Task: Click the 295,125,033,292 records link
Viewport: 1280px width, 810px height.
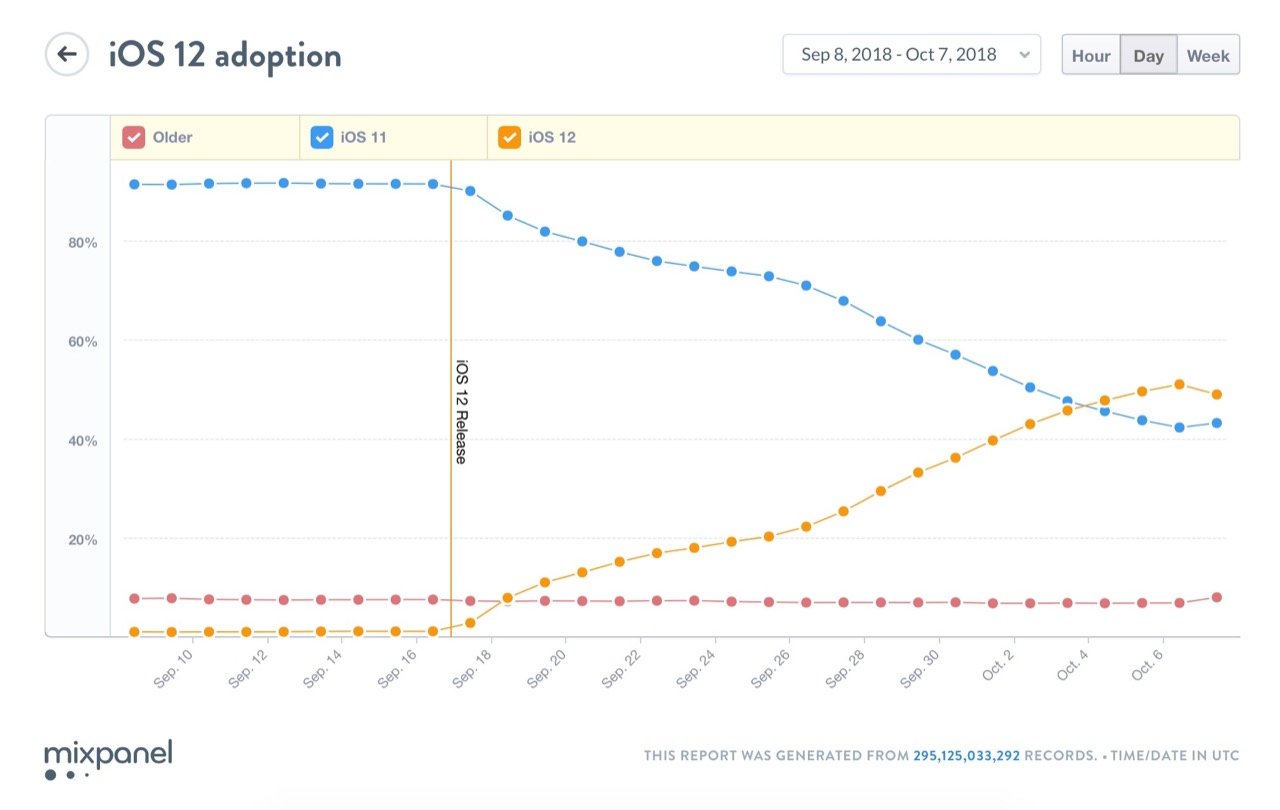Action: [x=966, y=756]
